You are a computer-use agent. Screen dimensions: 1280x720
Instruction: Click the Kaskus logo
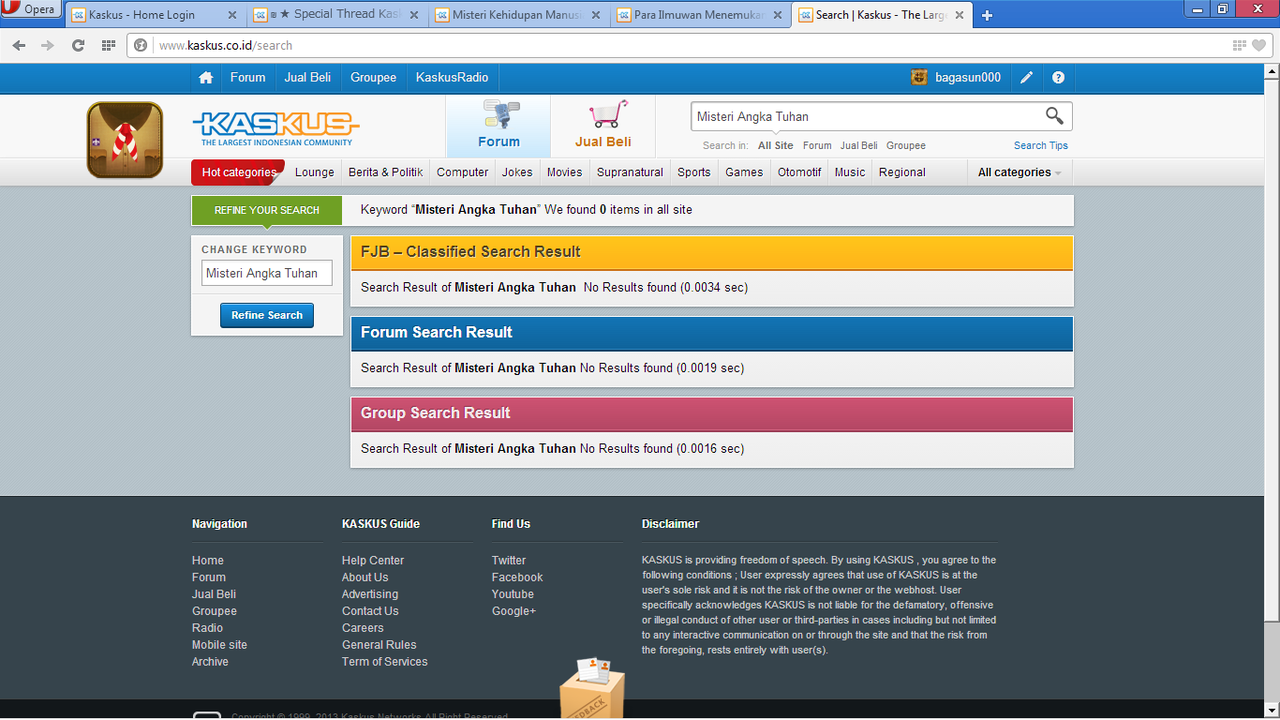(x=276, y=128)
